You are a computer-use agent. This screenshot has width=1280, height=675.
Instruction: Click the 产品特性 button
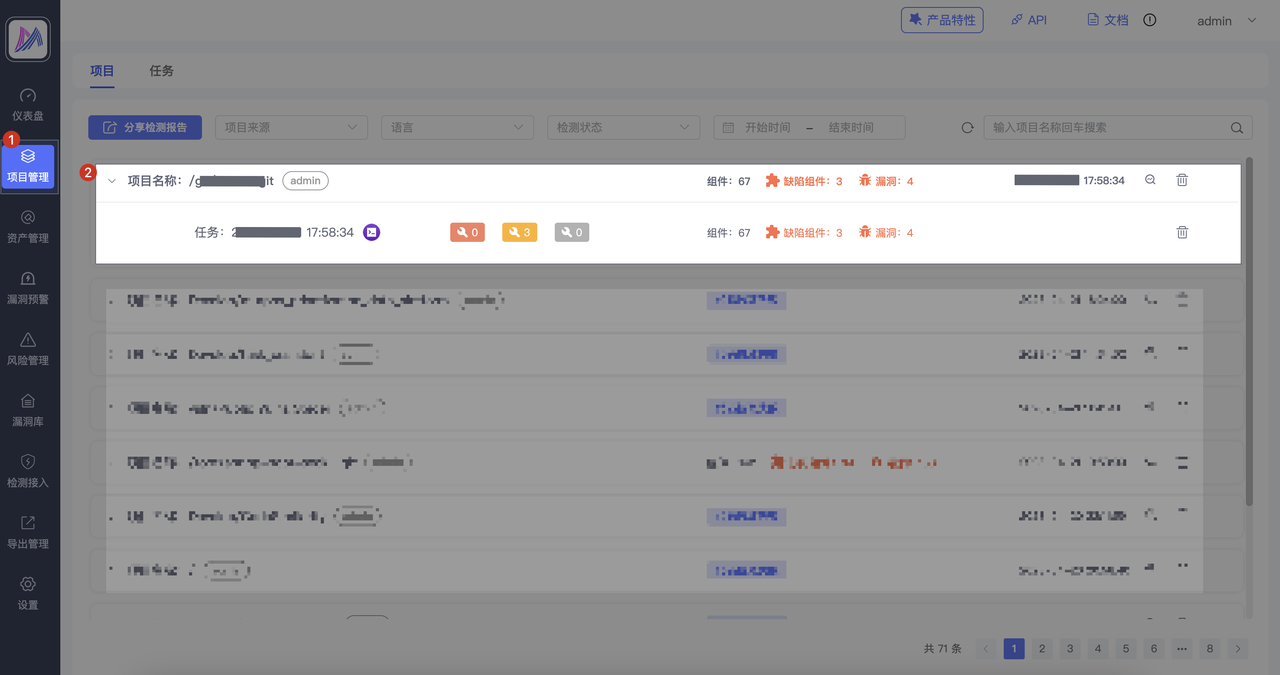pos(942,20)
